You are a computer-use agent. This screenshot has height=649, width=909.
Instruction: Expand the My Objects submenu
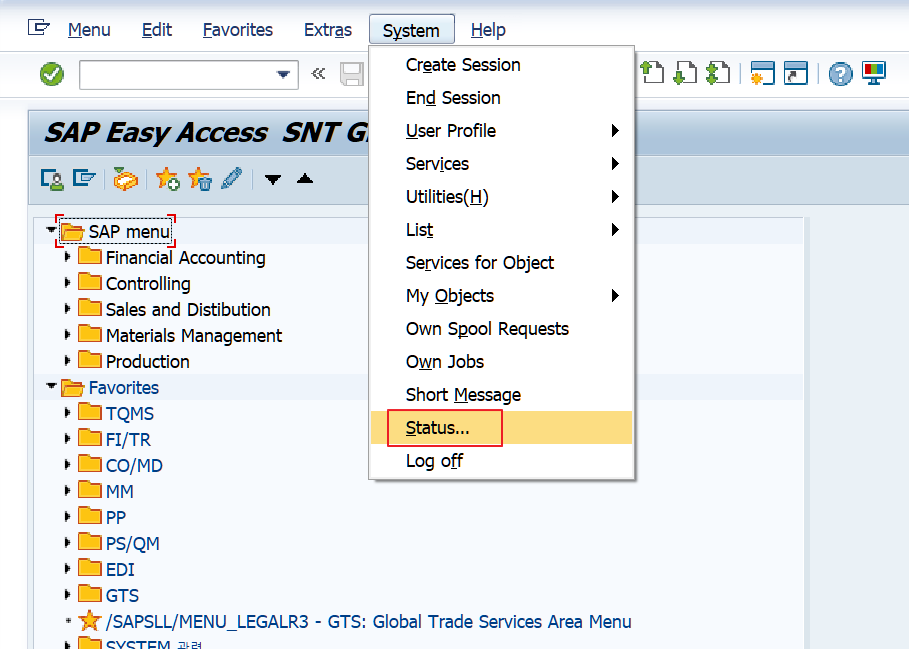(501, 296)
